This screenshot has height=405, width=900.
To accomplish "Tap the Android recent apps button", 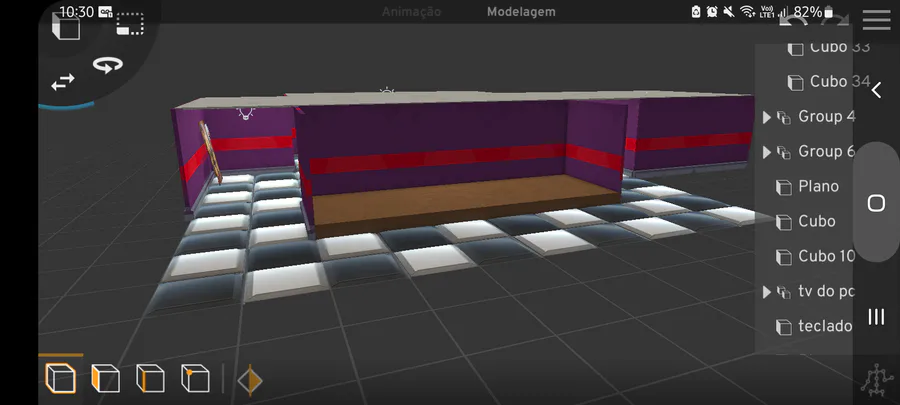I will click(x=876, y=317).
